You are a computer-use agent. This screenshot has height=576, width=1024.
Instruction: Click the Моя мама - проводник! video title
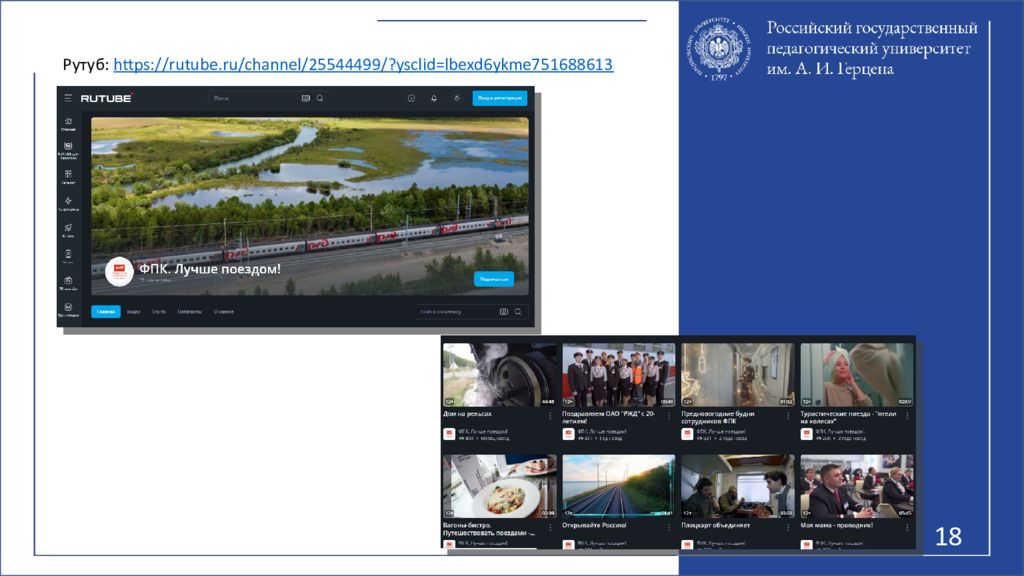837,525
